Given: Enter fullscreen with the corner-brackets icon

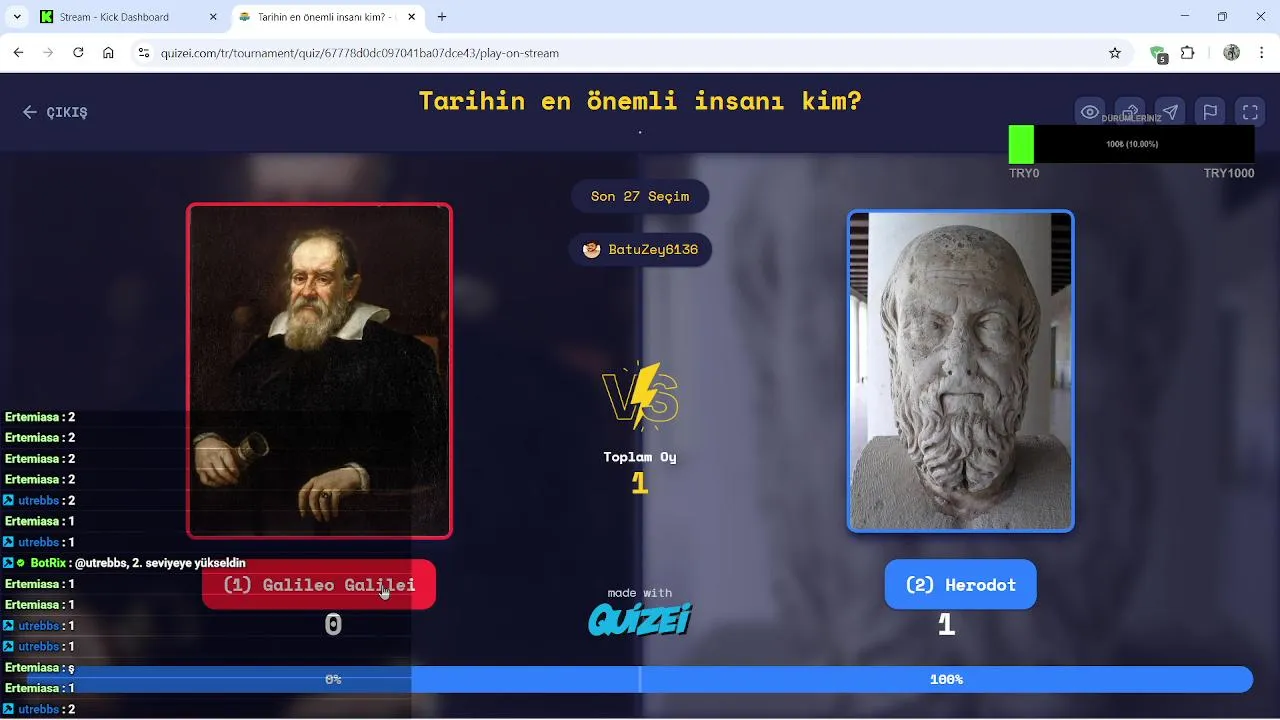Looking at the screenshot, I should [1250, 112].
